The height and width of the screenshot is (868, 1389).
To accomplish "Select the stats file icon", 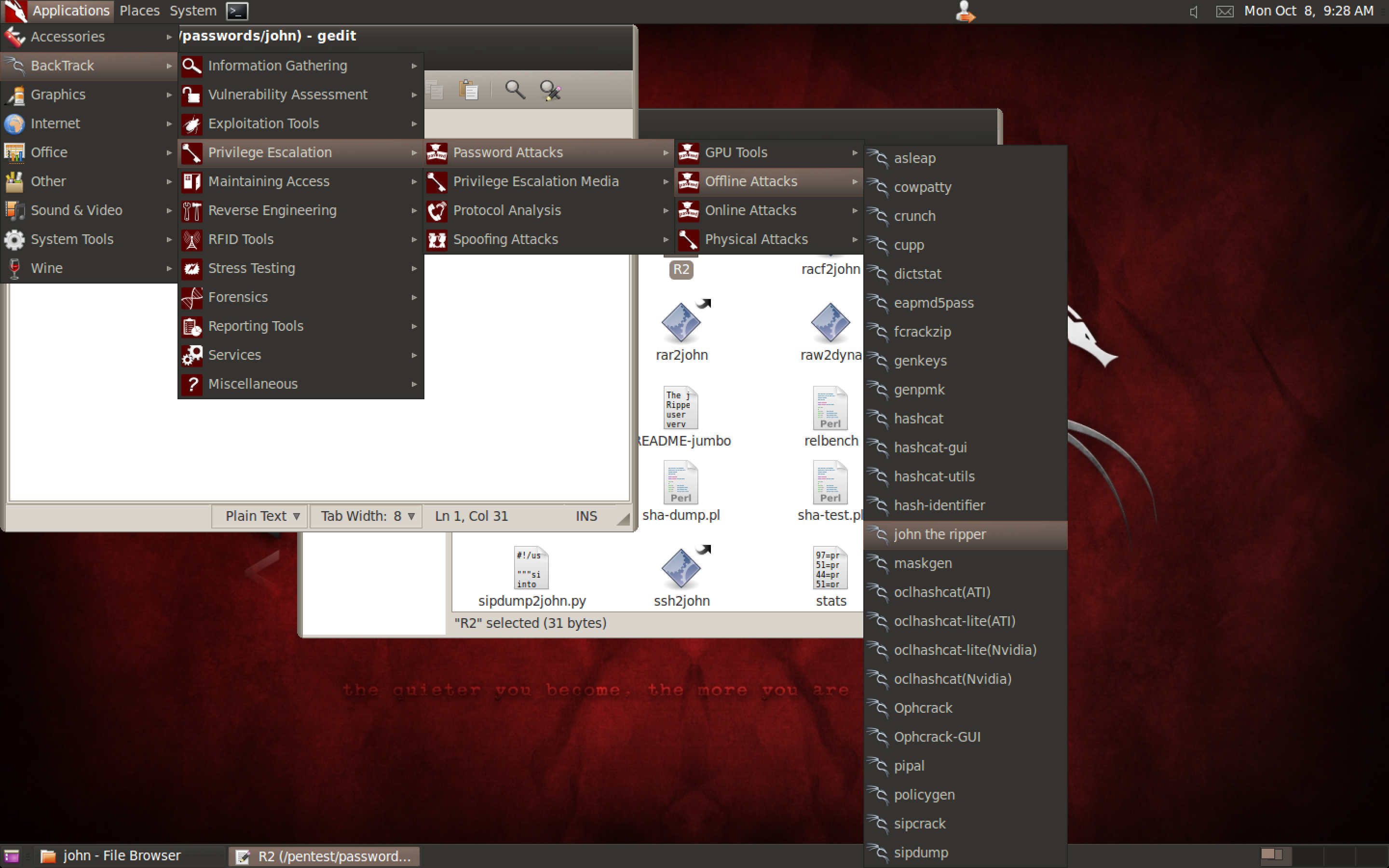I will [x=830, y=568].
